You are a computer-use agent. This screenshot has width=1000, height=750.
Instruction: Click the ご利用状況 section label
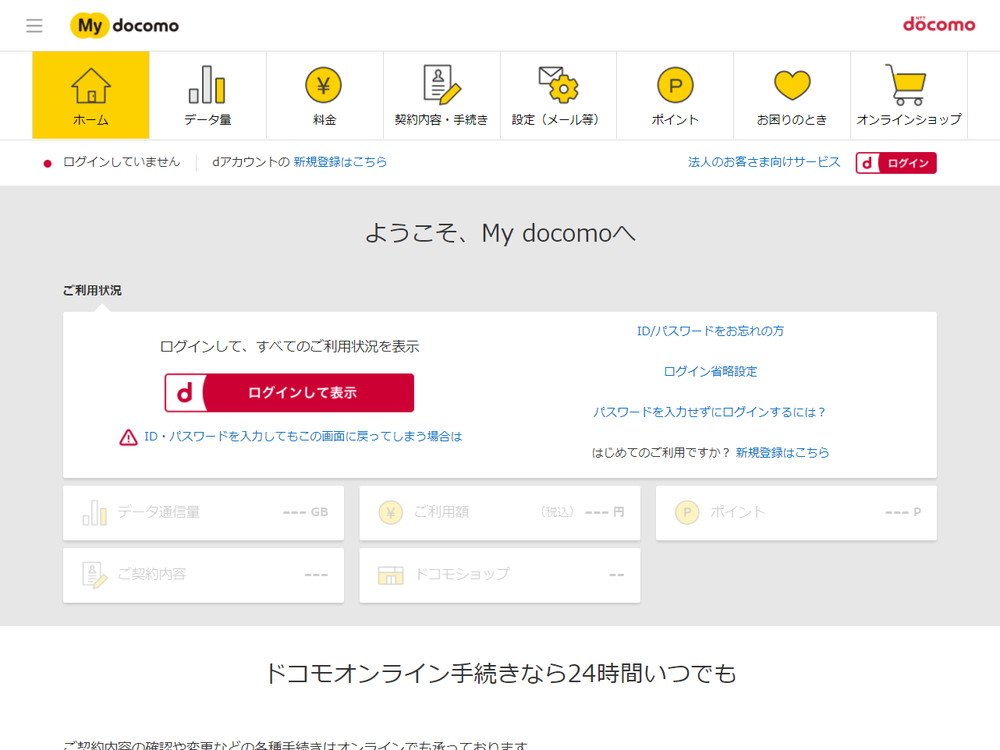[92, 290]
